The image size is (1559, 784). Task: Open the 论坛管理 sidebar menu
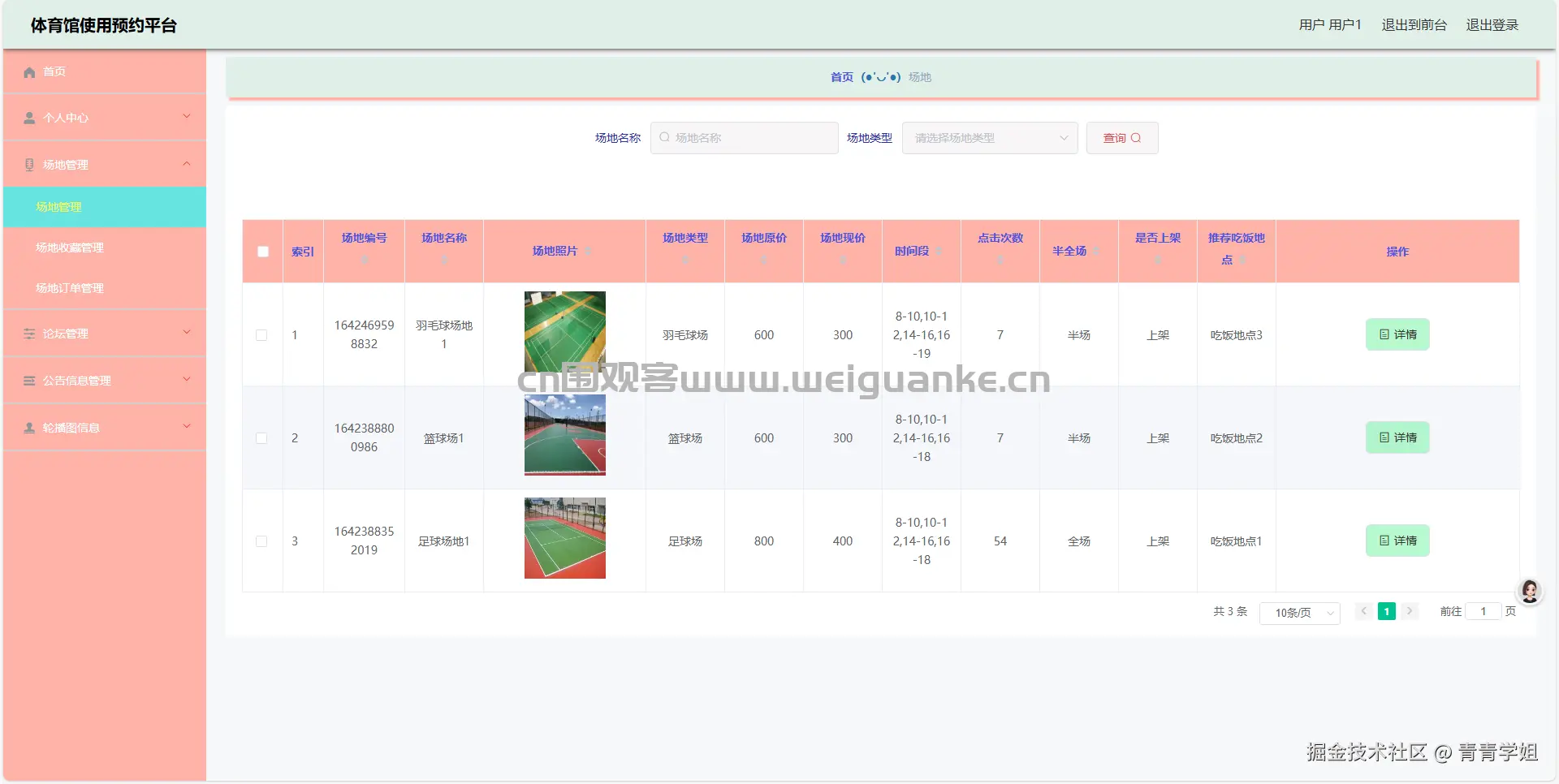[x=105, y=334]
